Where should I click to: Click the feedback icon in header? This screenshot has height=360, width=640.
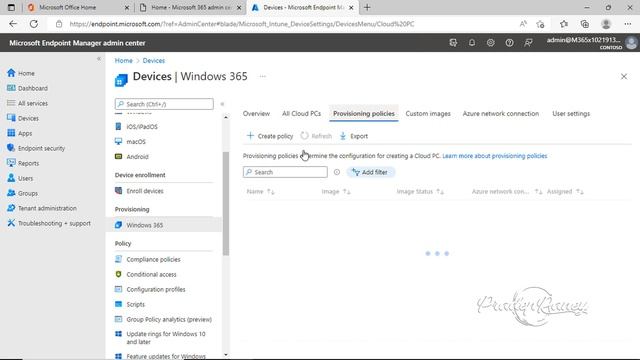click(528, 42)
